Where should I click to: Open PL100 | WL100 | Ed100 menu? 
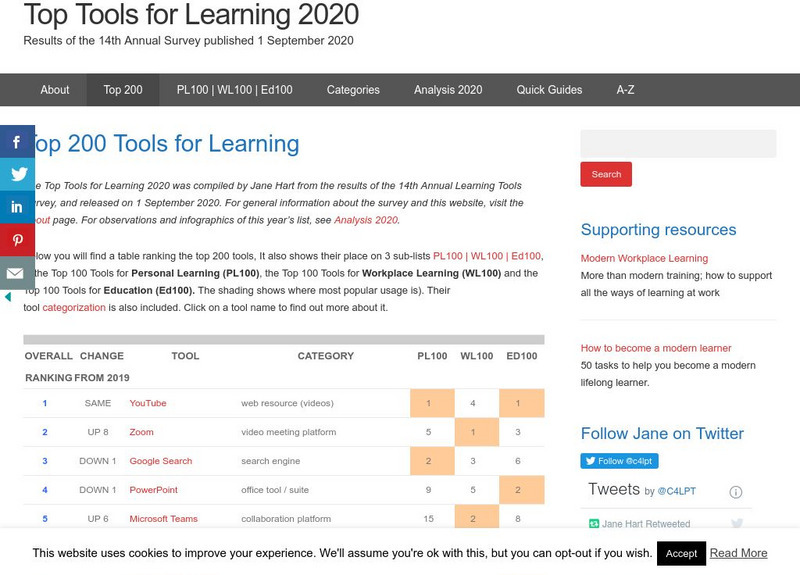tap(234, 90)
